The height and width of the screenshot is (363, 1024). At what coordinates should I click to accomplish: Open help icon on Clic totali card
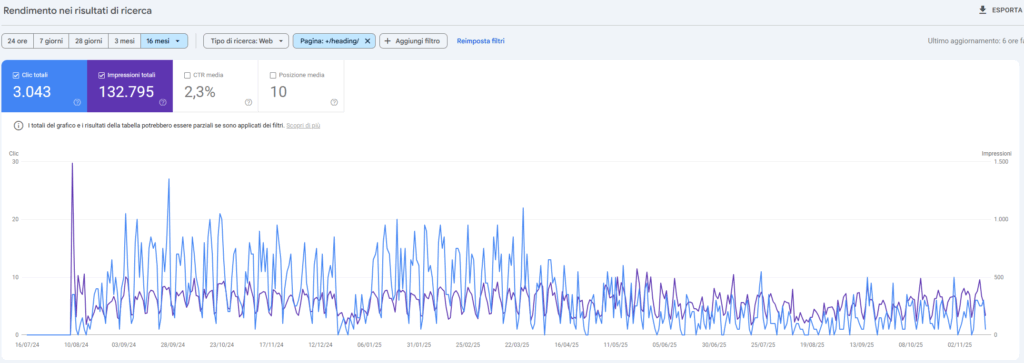point(77,102)
